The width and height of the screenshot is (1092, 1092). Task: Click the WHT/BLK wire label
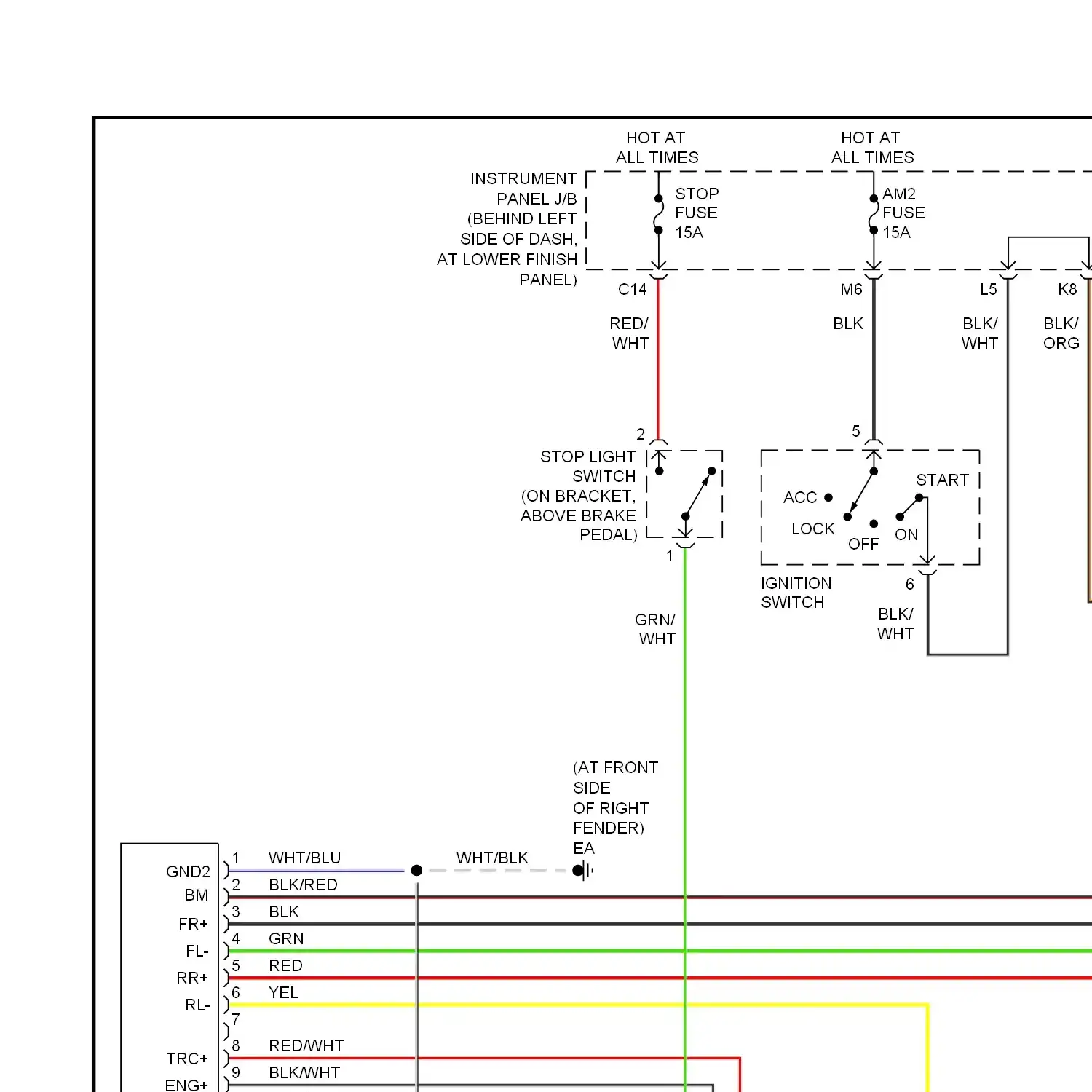492,858
